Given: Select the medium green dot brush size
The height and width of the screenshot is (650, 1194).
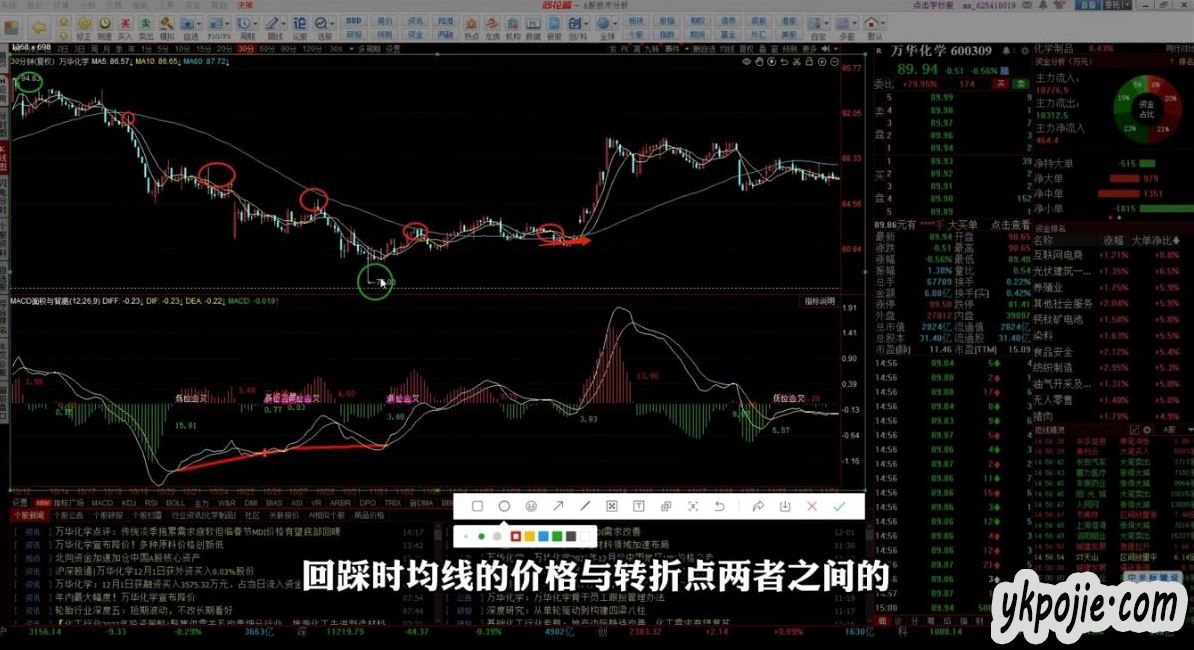Looking at the screenshot, I should pos(481,537).
